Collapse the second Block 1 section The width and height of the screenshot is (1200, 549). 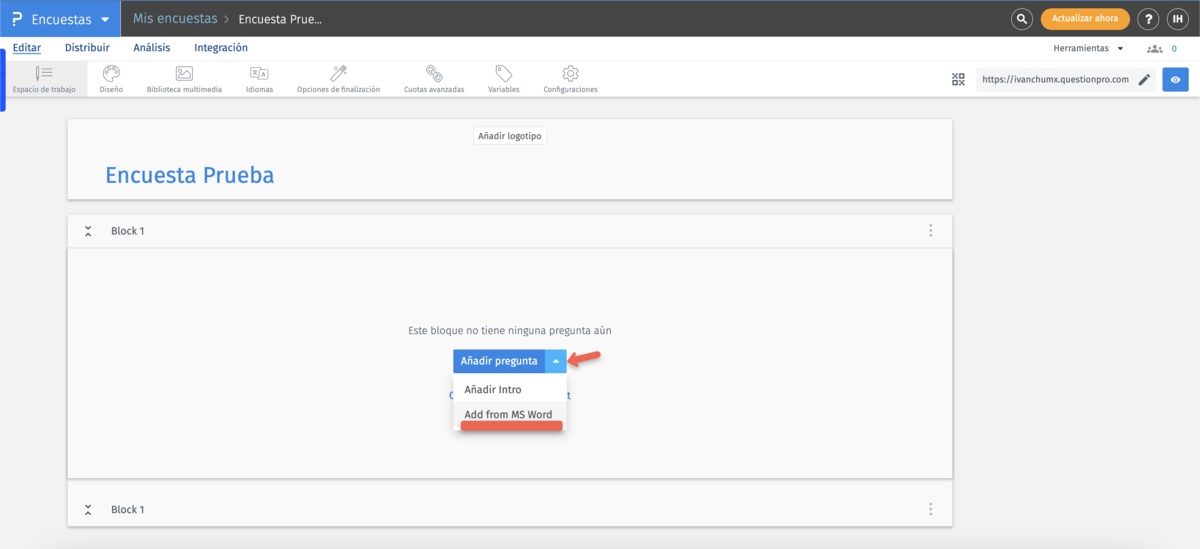[88, 510]
